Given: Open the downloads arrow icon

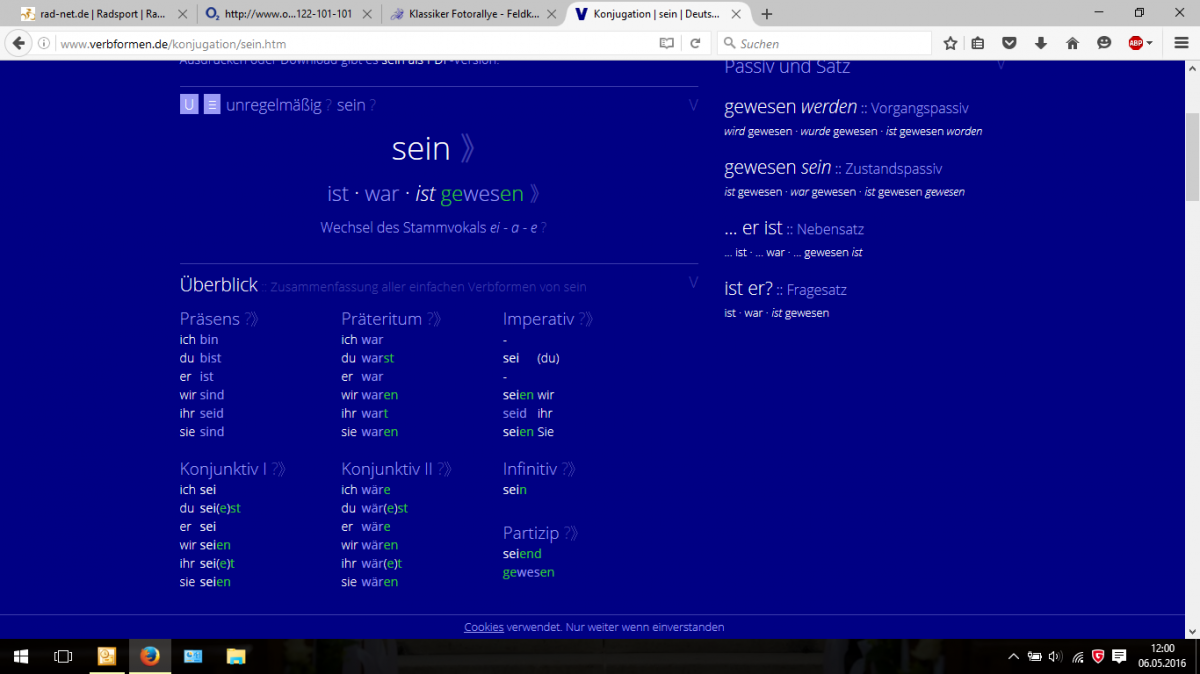Looking at the screenshot, I should point(1041,43).
